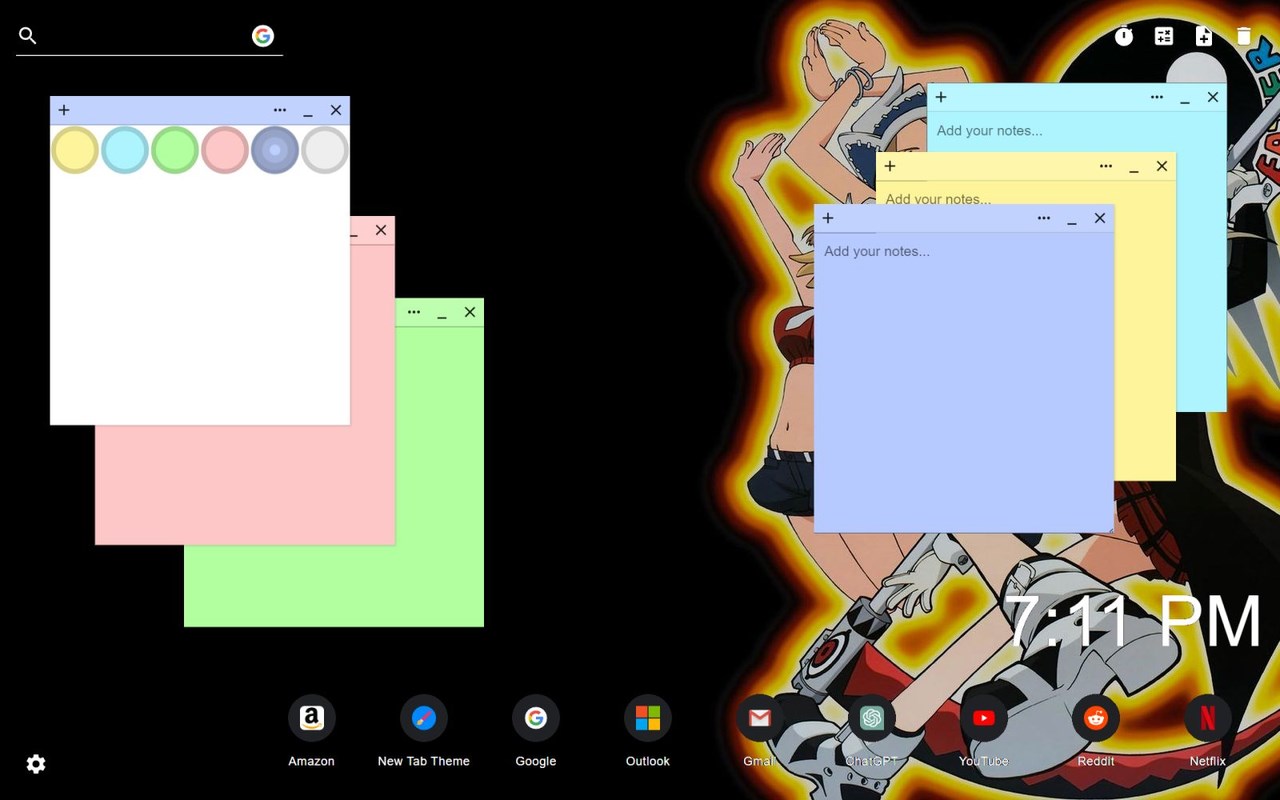Minimize the green sticky note
The height and width of the screenshot is (800, 1280).
coord(442,313)
